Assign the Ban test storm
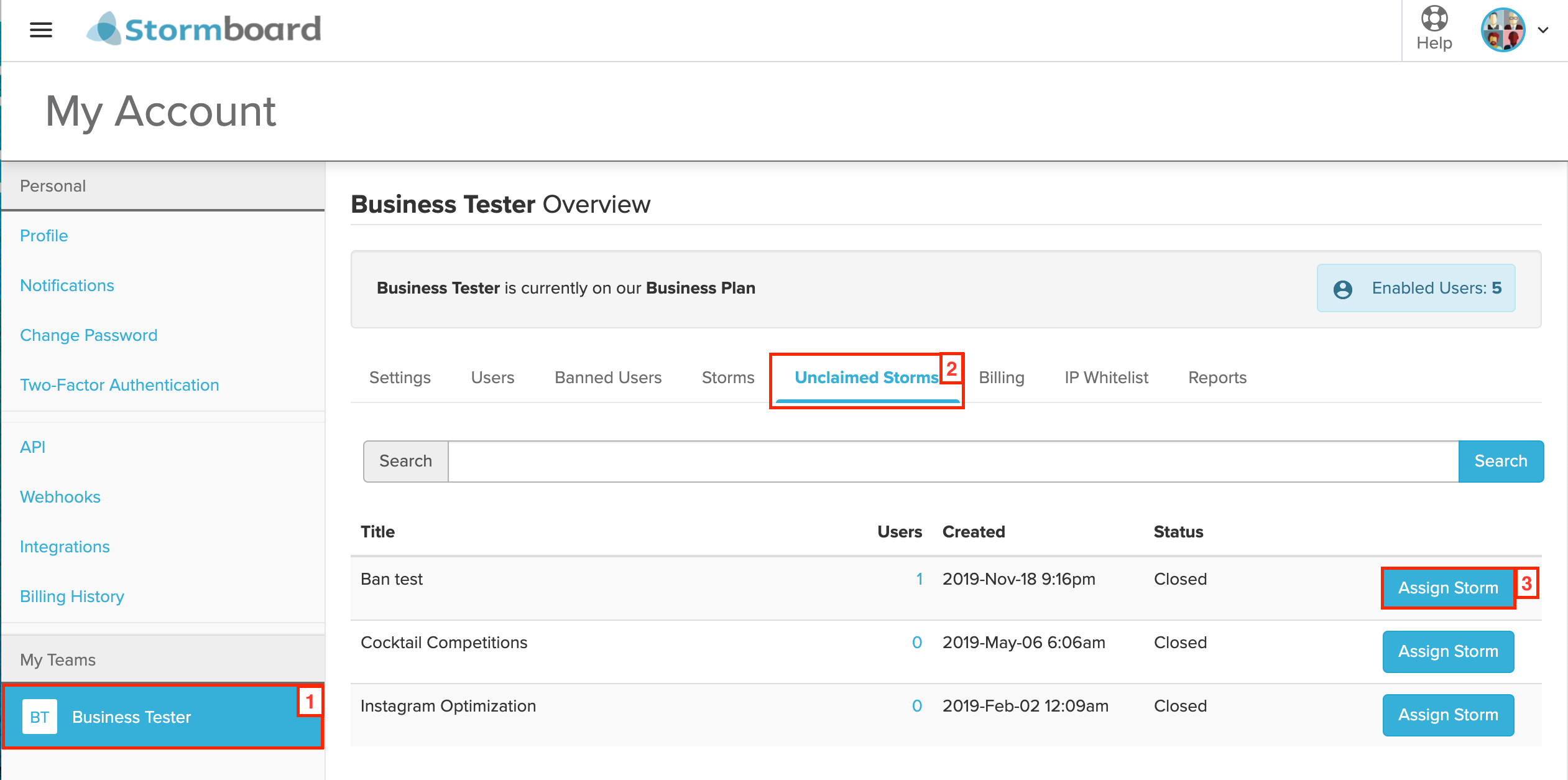1568x780 pixels. point(1448,588)
